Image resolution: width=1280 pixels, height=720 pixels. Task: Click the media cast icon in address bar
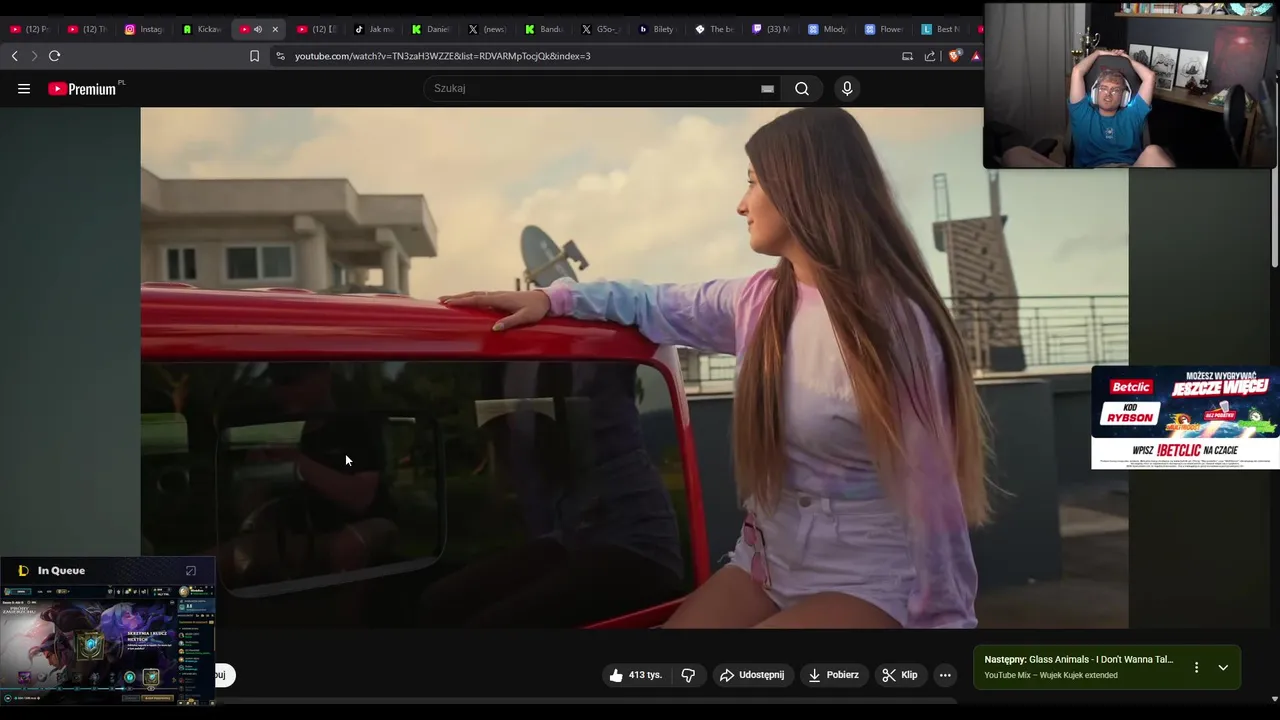(907, 56)
